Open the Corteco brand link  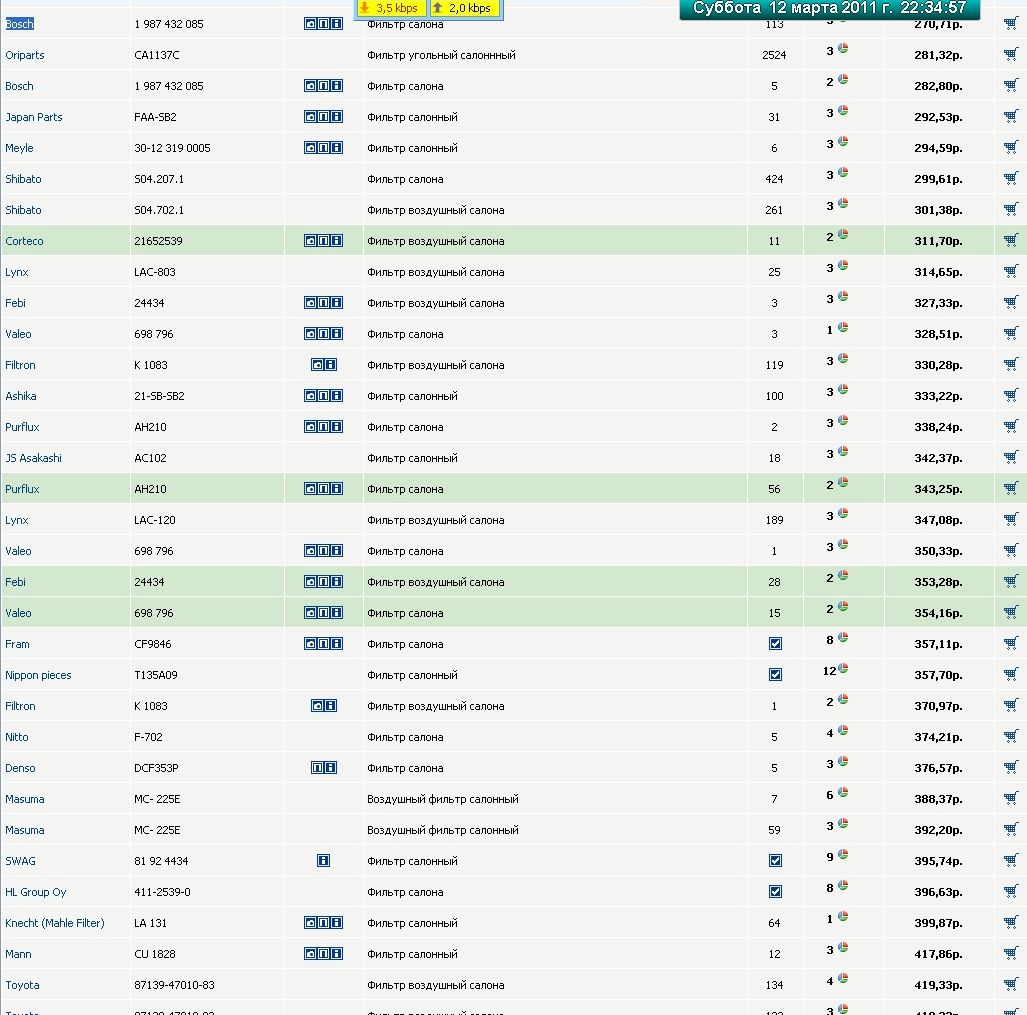pos(24,241)
